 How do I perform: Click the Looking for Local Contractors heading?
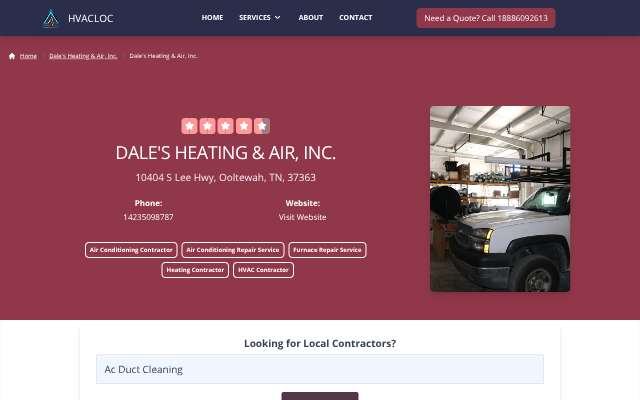tap(320, 343)
